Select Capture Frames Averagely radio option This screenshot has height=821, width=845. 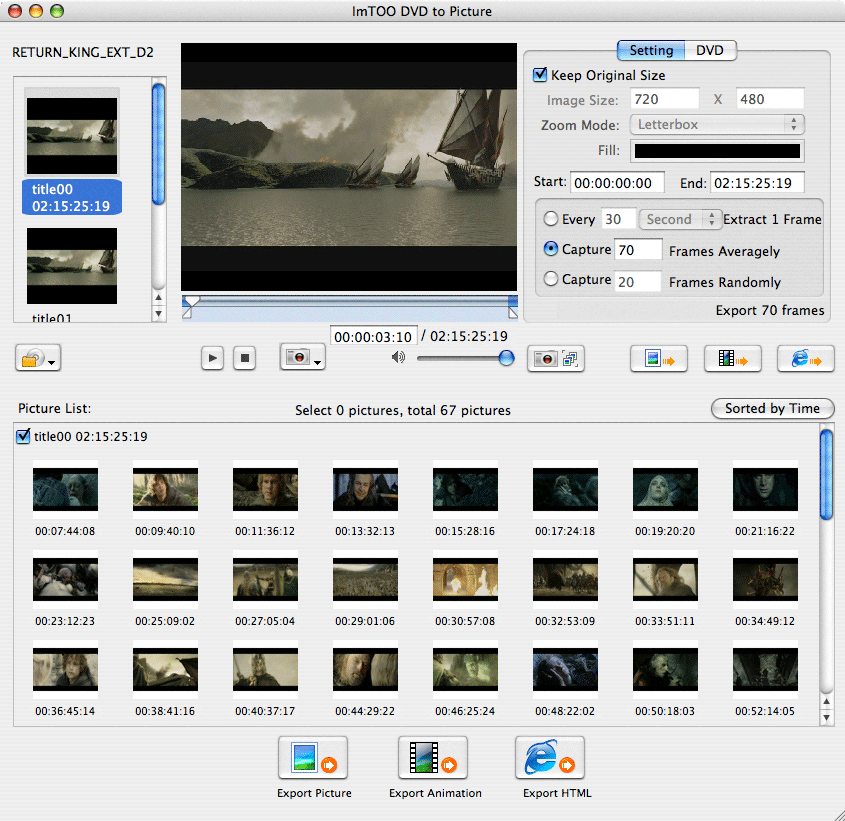pos(551,249)
